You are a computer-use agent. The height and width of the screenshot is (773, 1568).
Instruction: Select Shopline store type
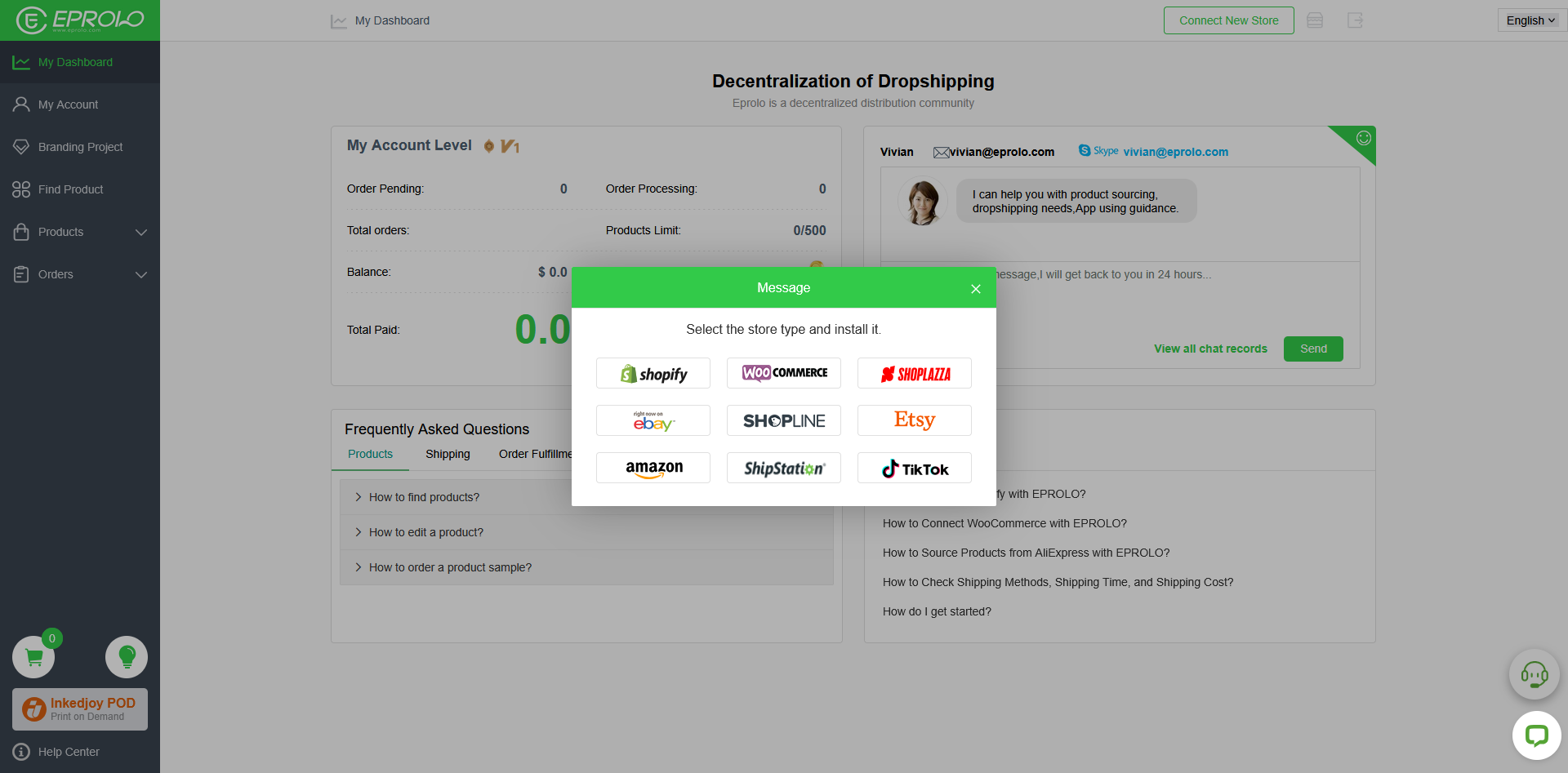[784, 420]
